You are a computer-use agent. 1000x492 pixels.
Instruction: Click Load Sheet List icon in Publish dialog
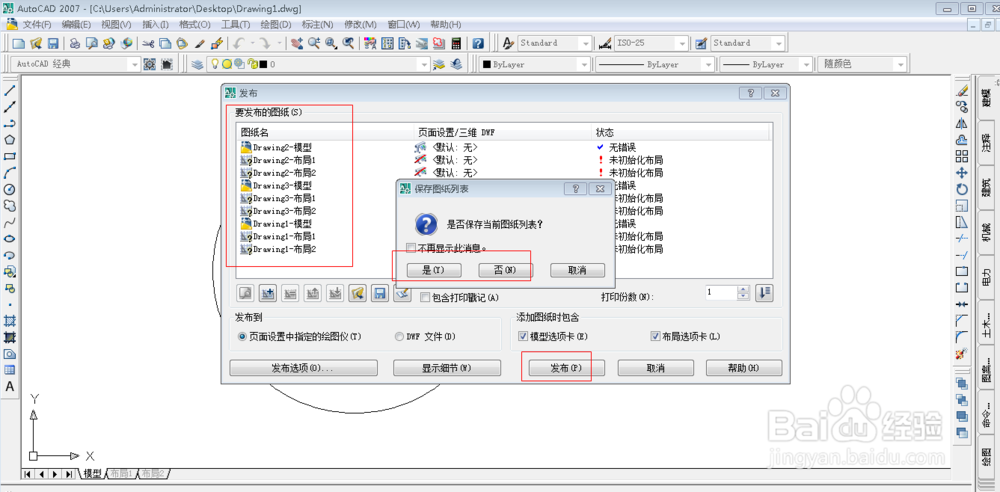point(358,293)
